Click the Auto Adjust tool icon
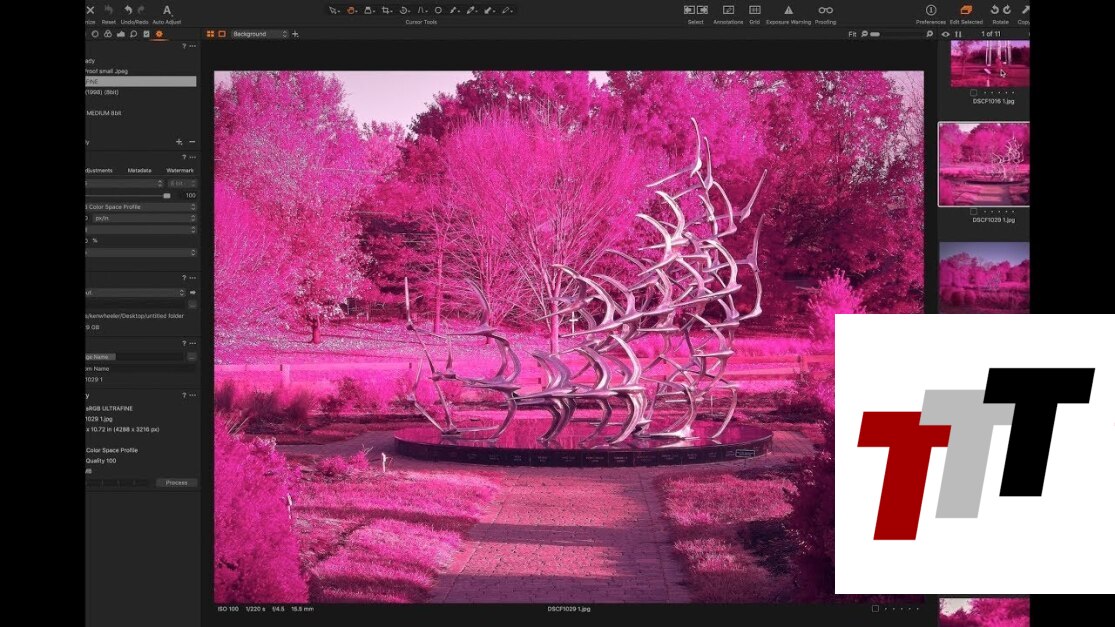Image resolution: width=1115 pixels, height=627 pixels. point(167,10)
